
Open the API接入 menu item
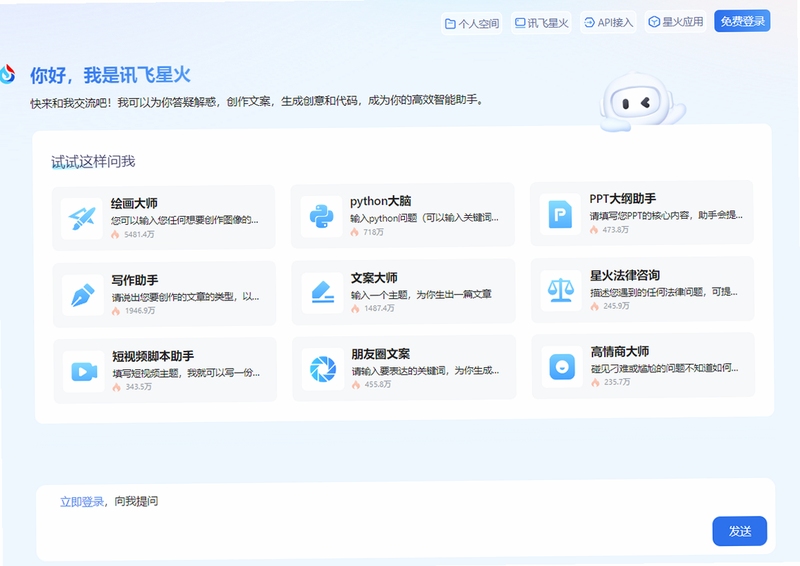(608, 22)
